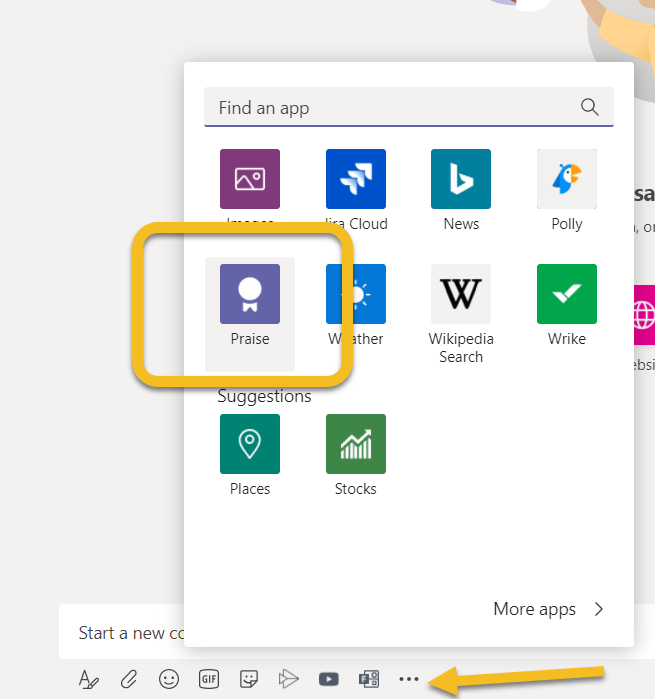This screenshot has width=655, height=699.
Task: Open the sticker picker
Action: click(249, 680)
